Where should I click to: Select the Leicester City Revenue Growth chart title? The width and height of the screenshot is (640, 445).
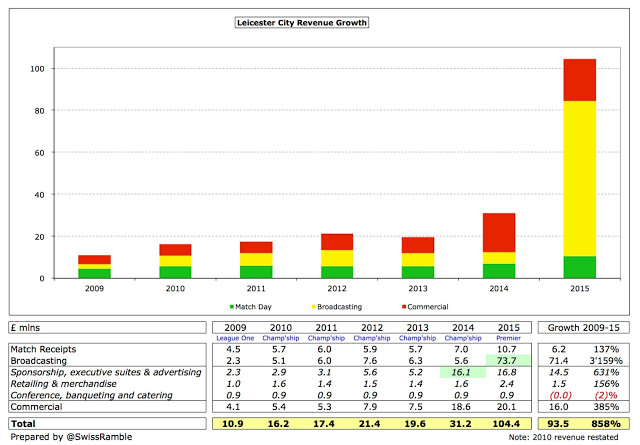tap(285, 19)
